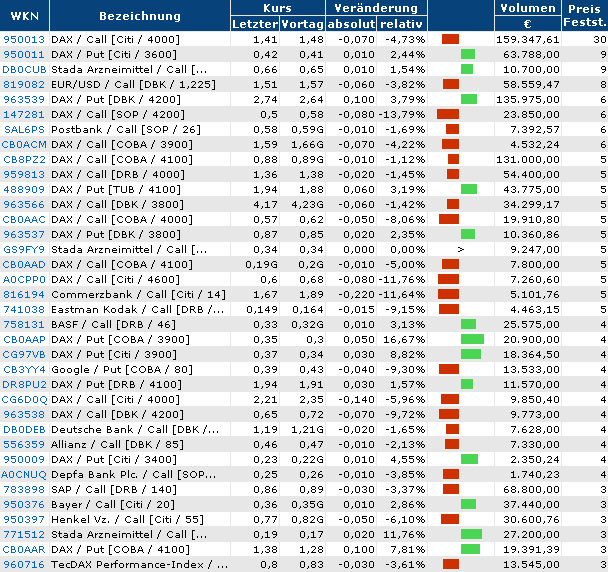The height and width of the screenshot is (572, 608).
Task: Open WKN link CB8PZ2
Action: point(24,160)
